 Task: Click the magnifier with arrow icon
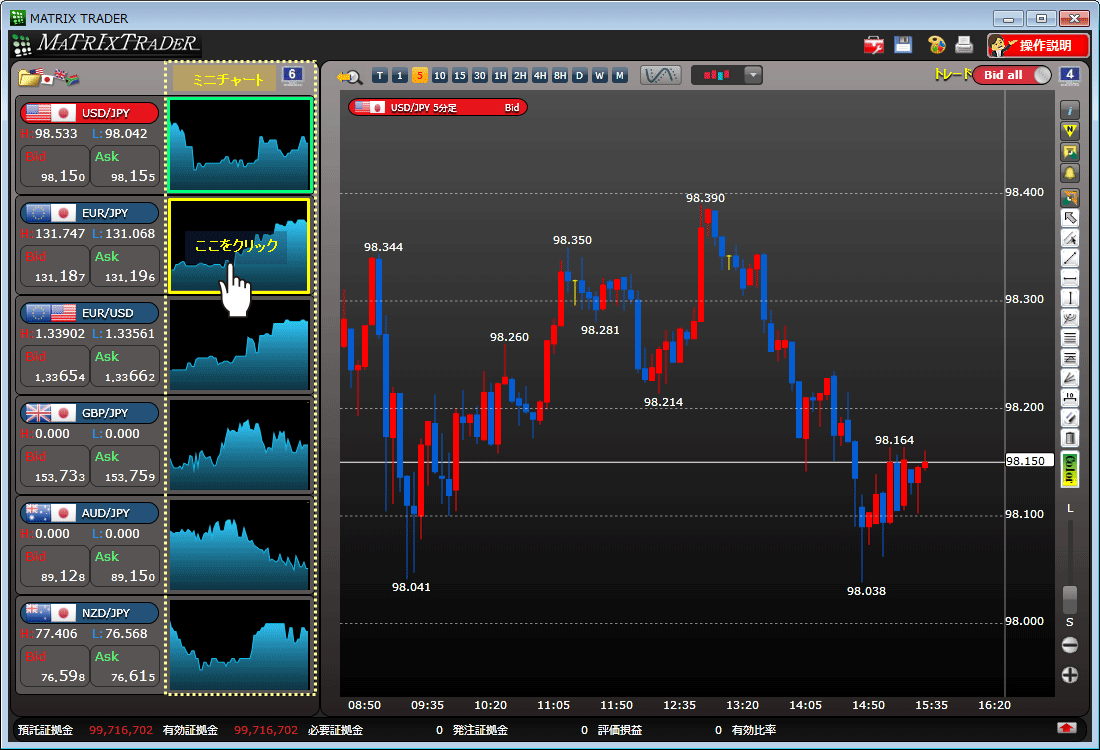[x=349, y=76]
